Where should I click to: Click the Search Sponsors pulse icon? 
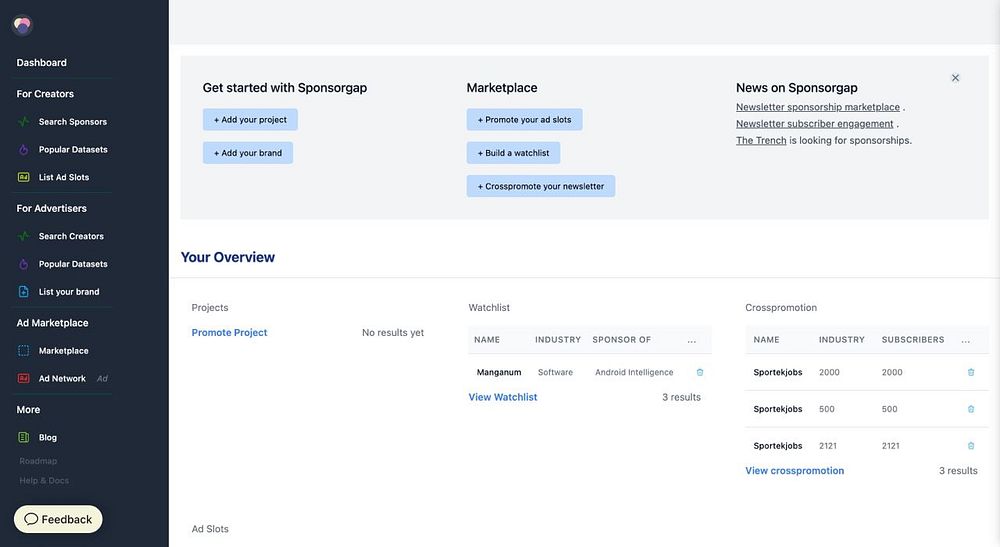[x=23, y=122]
